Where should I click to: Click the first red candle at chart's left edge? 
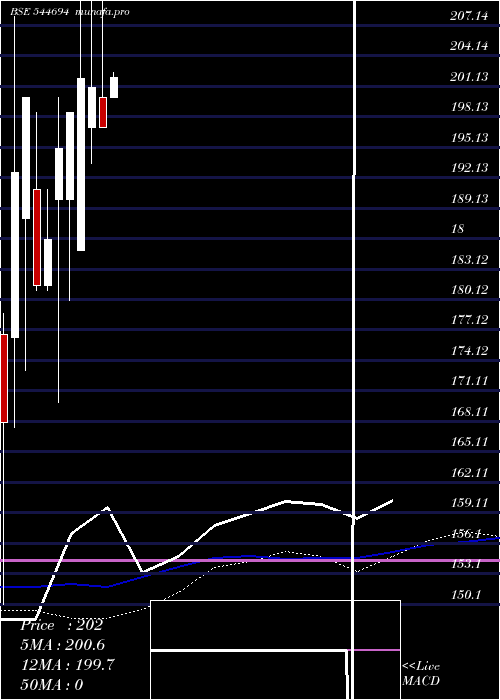coord(4,378)
